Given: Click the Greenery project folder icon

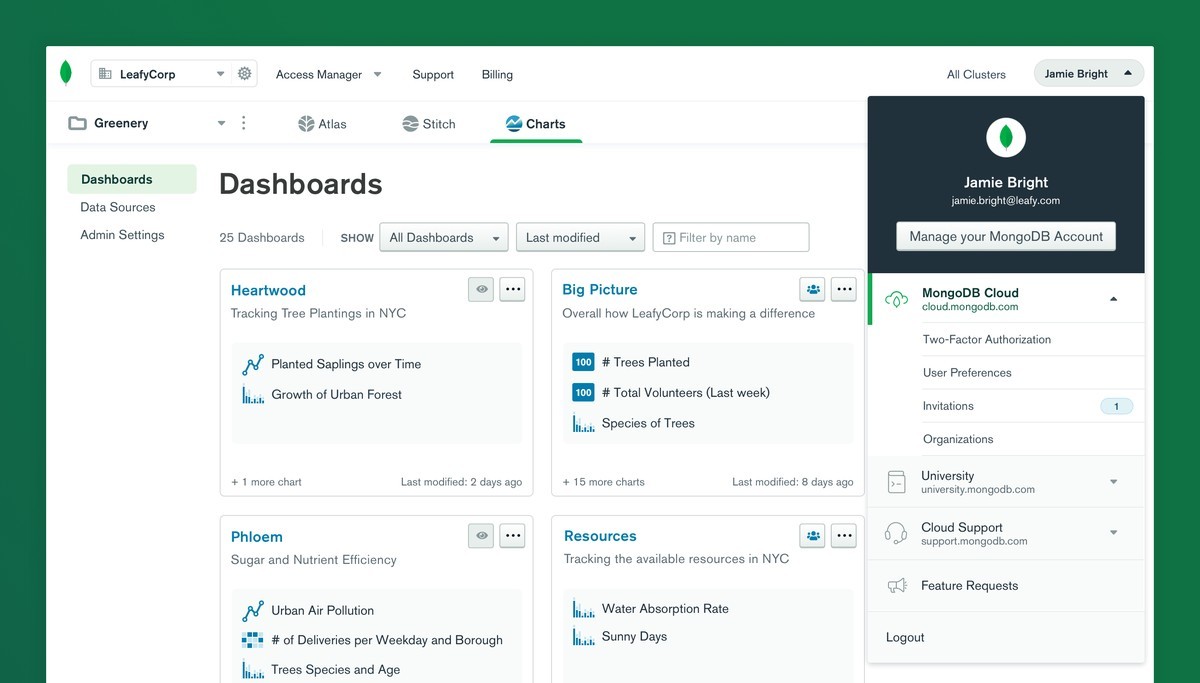Looking at the screenshot, I should click(77, 123).
